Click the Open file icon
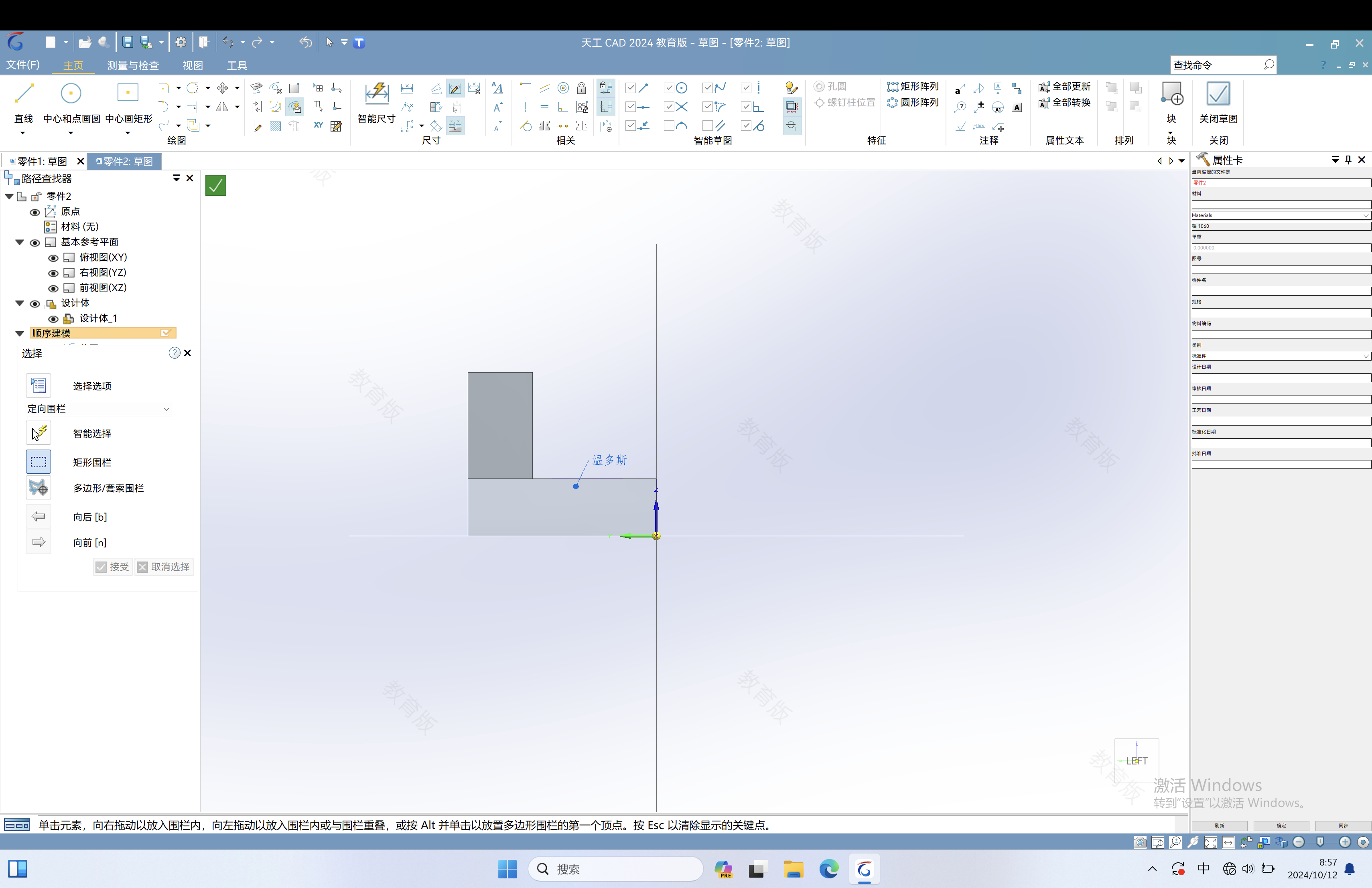The image size is (1372, 888). pos(85,43)
